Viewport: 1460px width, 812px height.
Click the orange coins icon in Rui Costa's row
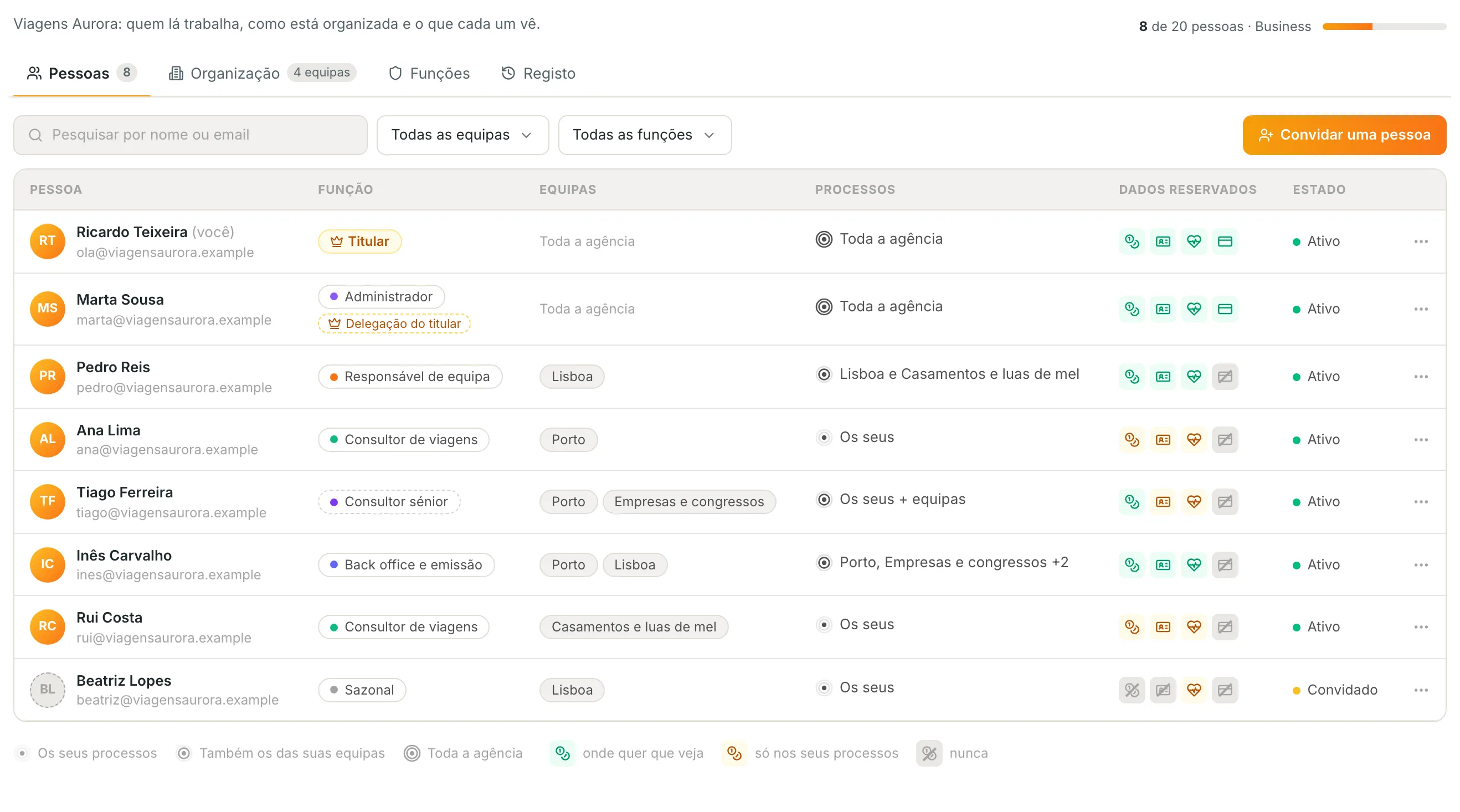[1132, 626]
